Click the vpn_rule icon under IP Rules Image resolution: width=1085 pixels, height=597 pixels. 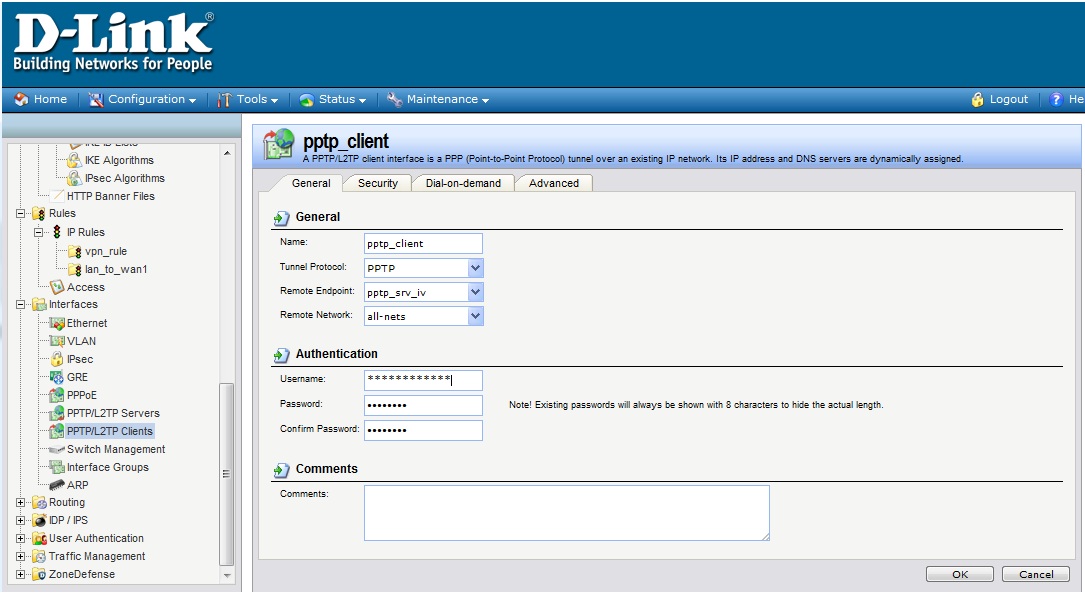click(75, 251)
